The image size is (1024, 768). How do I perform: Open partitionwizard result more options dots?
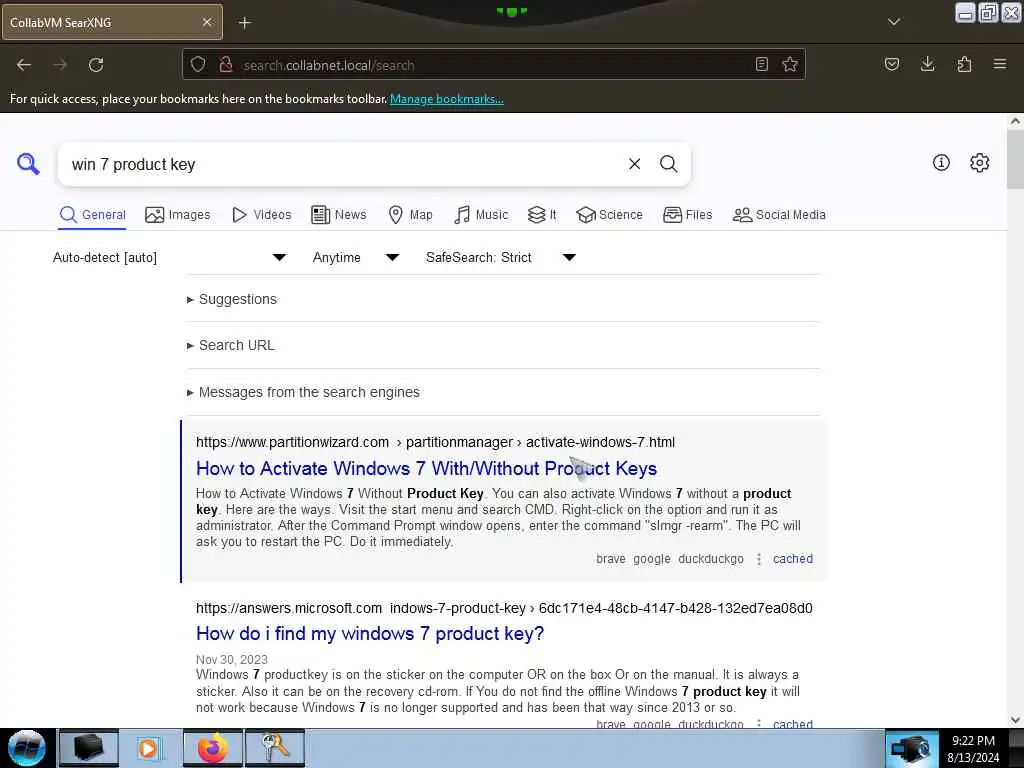point(758,559)
